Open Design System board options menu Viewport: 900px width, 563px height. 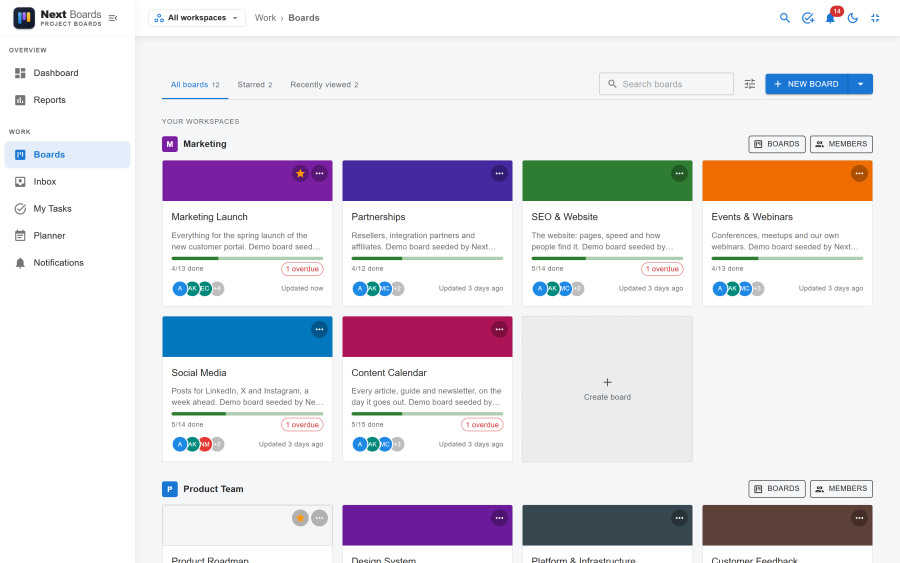[x=499, y=518]
